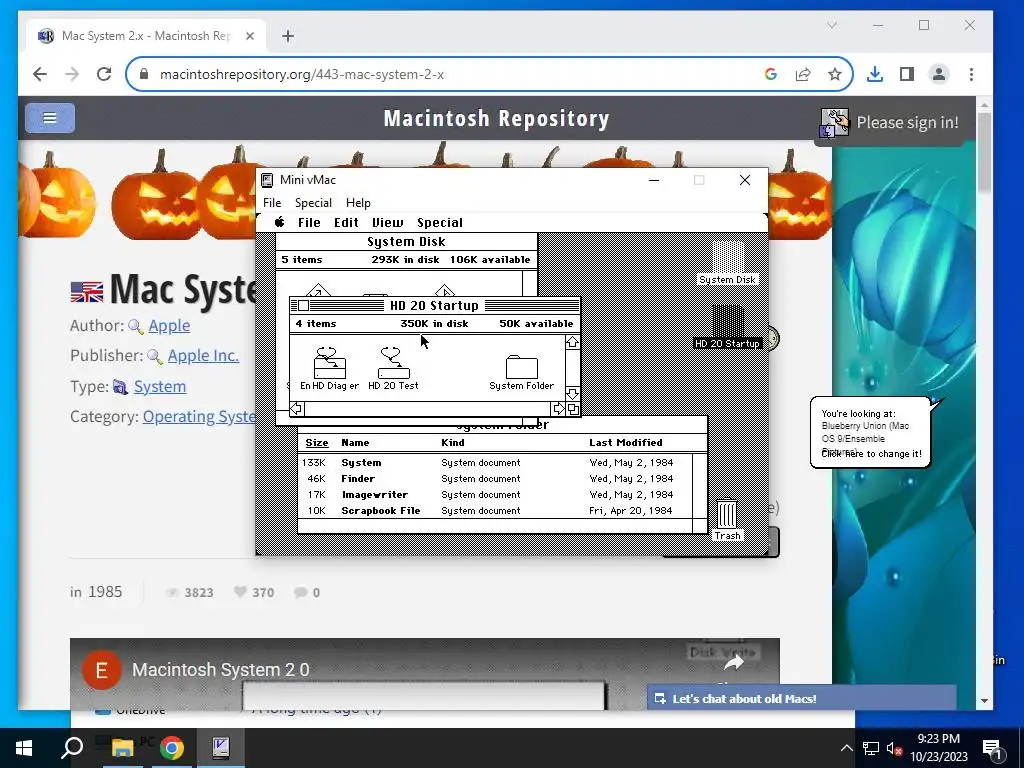
Task: Open the emulated Mac View menu
Action: [x=387, y=223]
